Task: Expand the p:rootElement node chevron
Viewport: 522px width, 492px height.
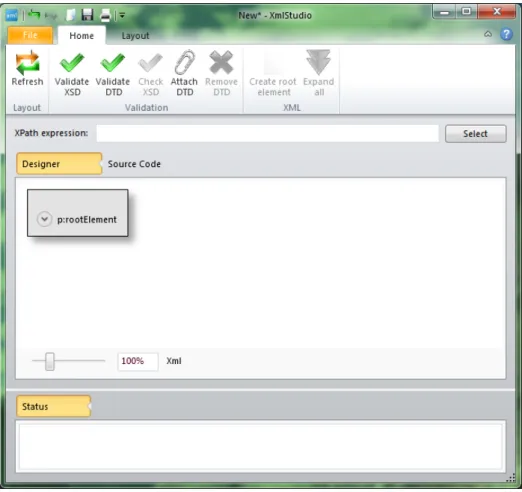Action: coord(44,219)
